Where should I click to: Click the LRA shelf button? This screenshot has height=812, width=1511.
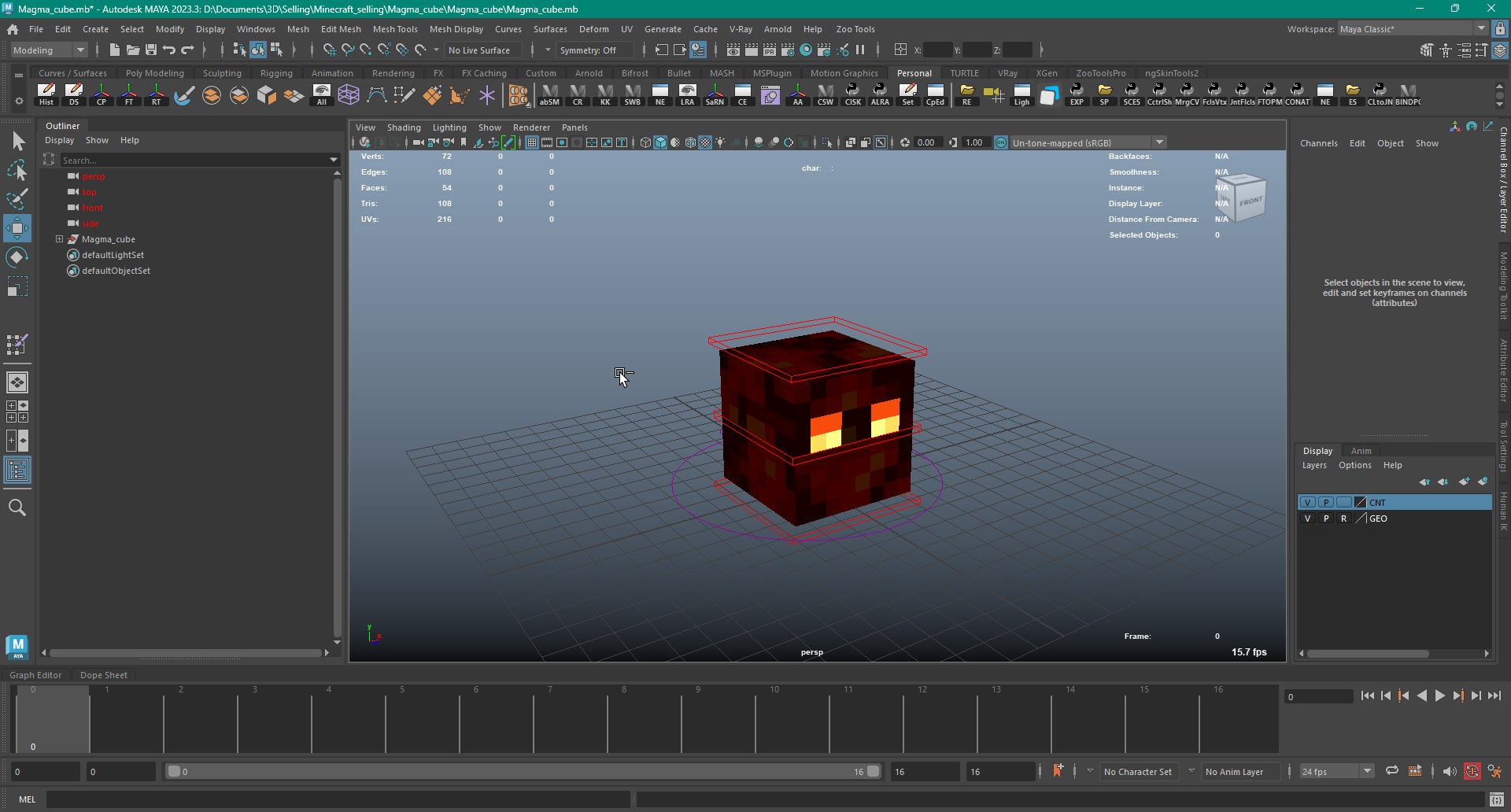[687, 94]
